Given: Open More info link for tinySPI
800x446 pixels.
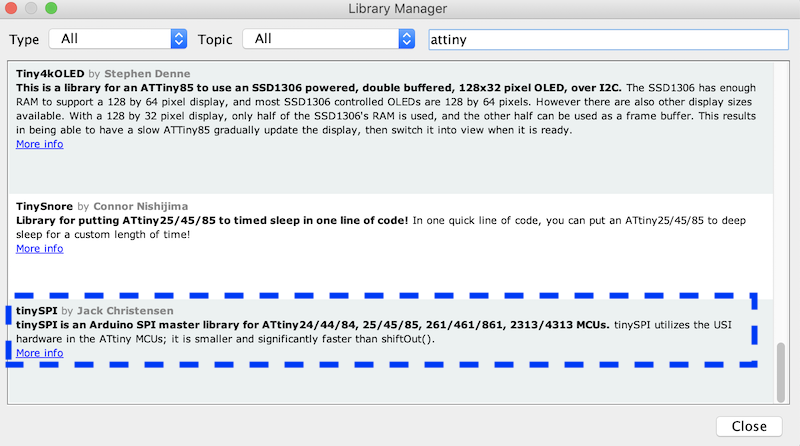Looking at the screenshot, I should (x=40, y=353).
